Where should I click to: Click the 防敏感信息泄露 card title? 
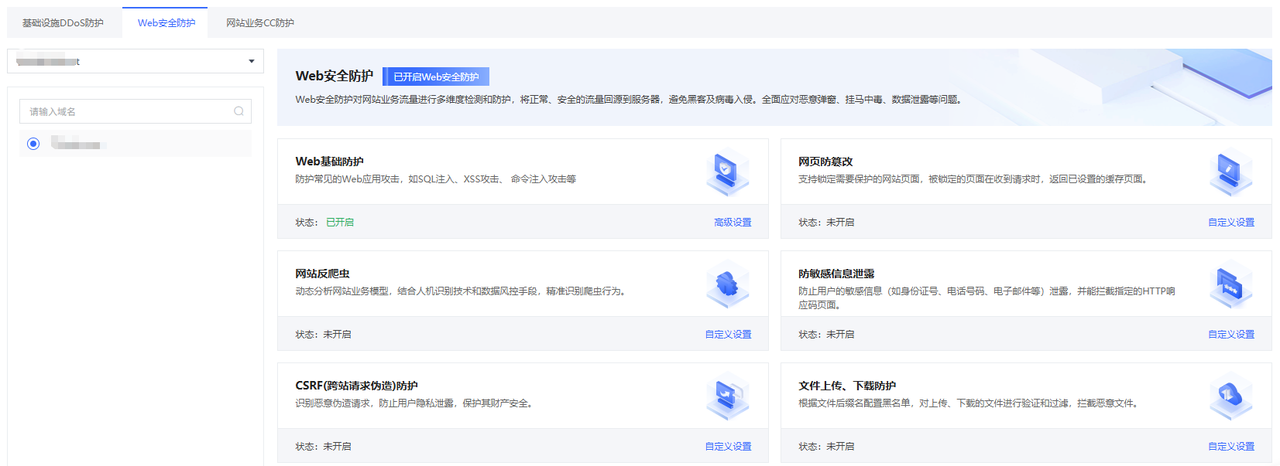[837, 273]
